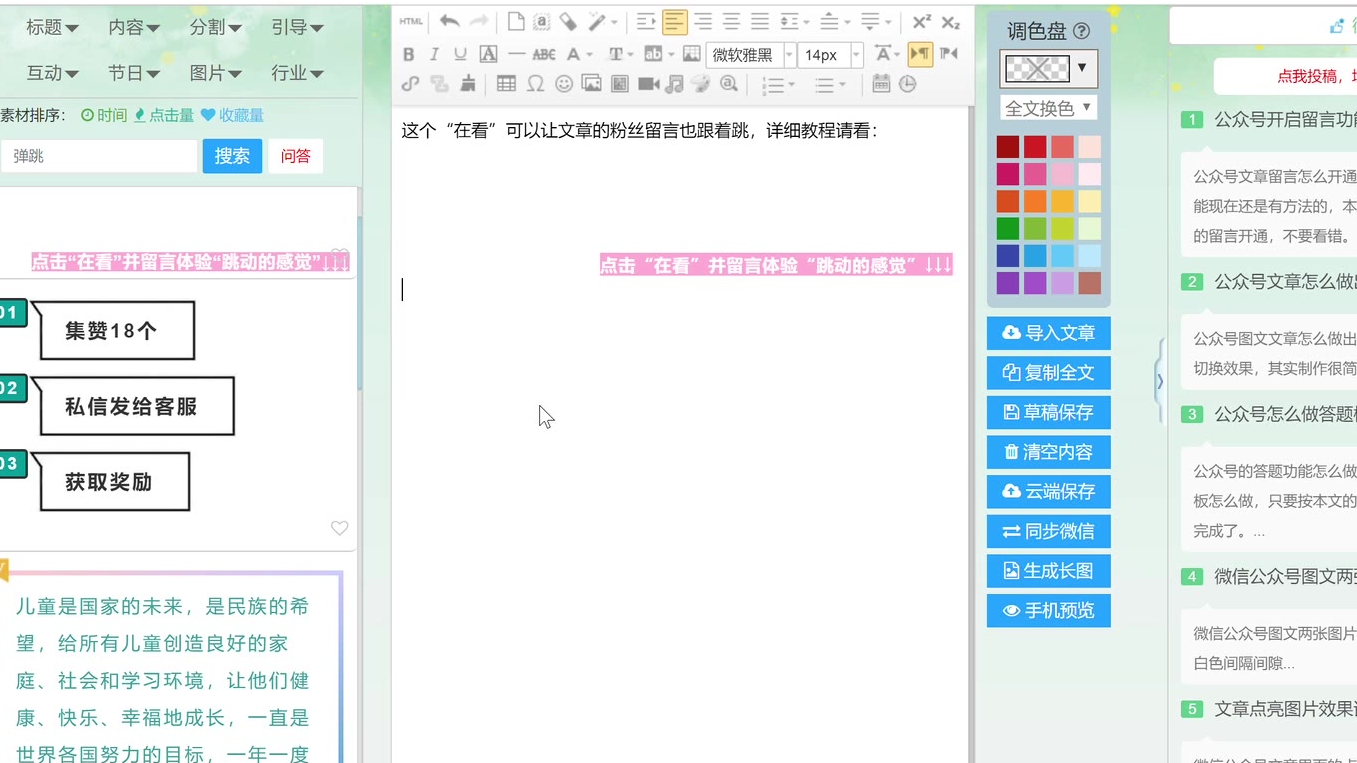Expand the 全文换色 dropdown
Screen dimensions: 1357x763
click(x=1049, y=107)
